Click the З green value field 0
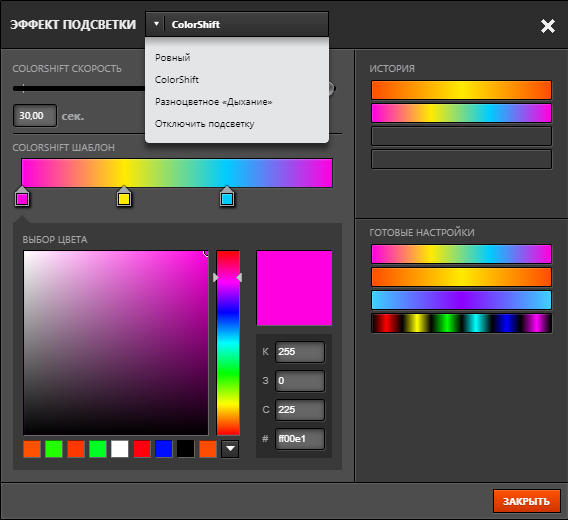 pyautogui.click(x=300, y=381)
